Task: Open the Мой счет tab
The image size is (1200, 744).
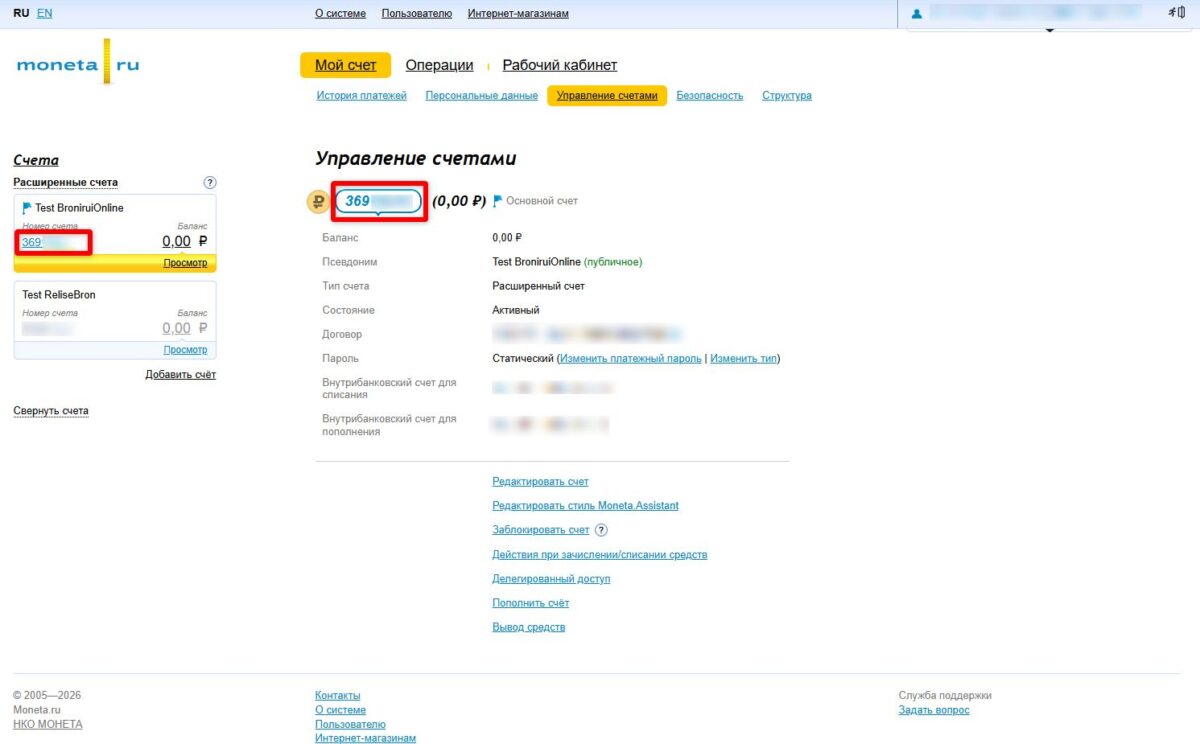Action: click(x=346, y=65)
